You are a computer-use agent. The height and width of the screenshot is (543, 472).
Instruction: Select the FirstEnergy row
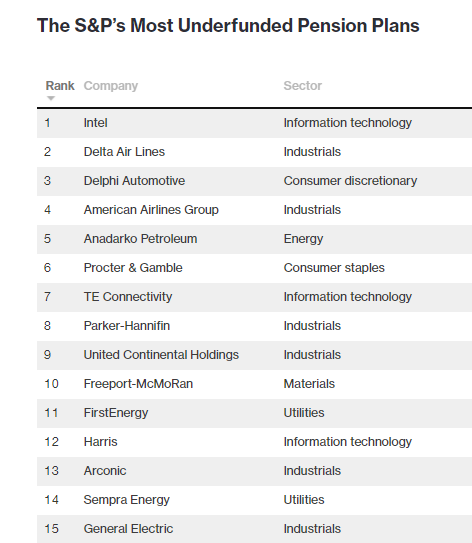255,413
